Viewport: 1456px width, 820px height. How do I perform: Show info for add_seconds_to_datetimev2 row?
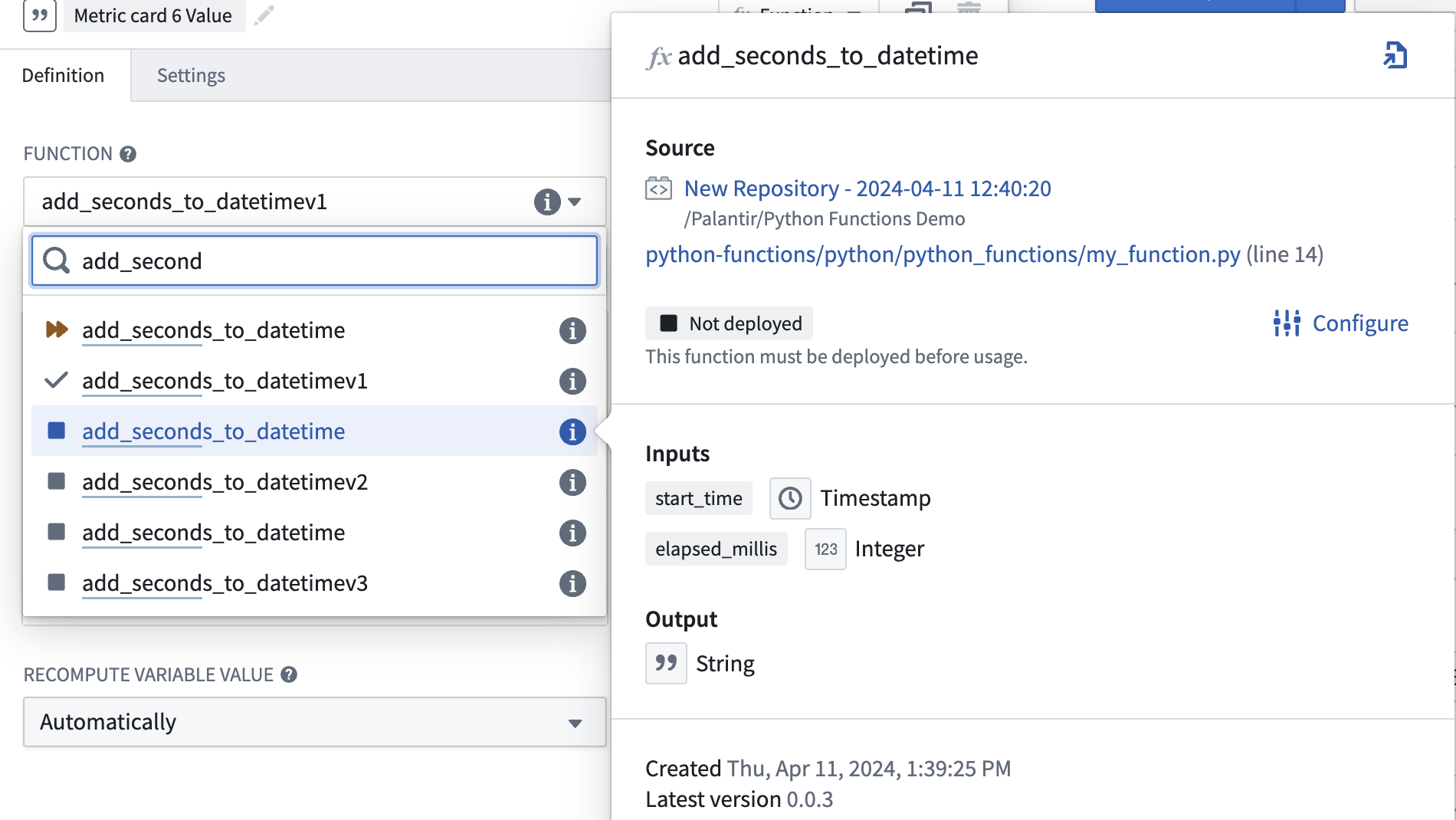coord(572,483)
